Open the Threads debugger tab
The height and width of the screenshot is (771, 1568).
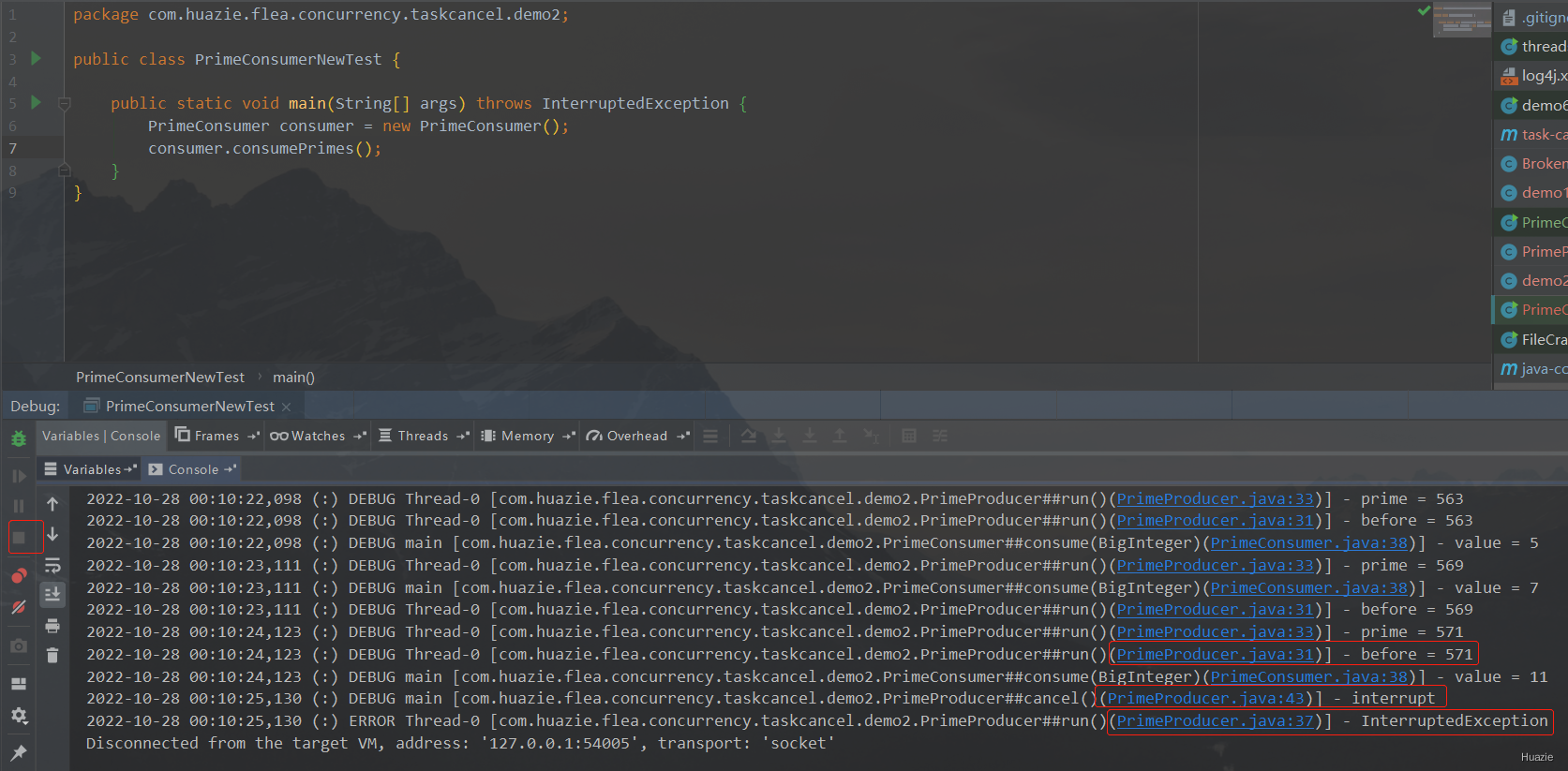(413, 436)
